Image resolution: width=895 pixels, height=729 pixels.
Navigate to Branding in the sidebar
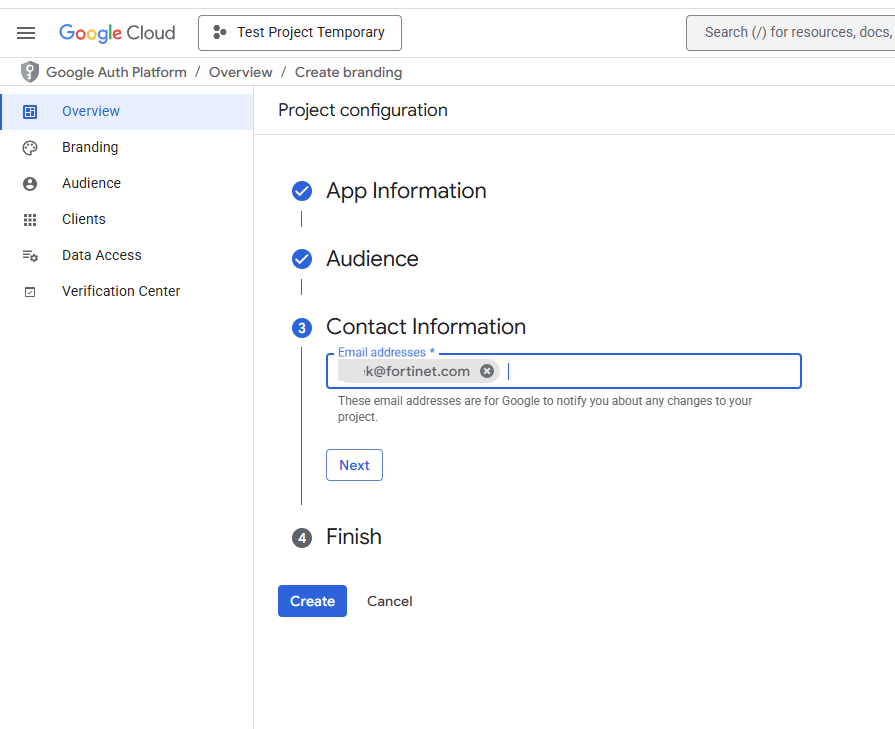point(91,147)
